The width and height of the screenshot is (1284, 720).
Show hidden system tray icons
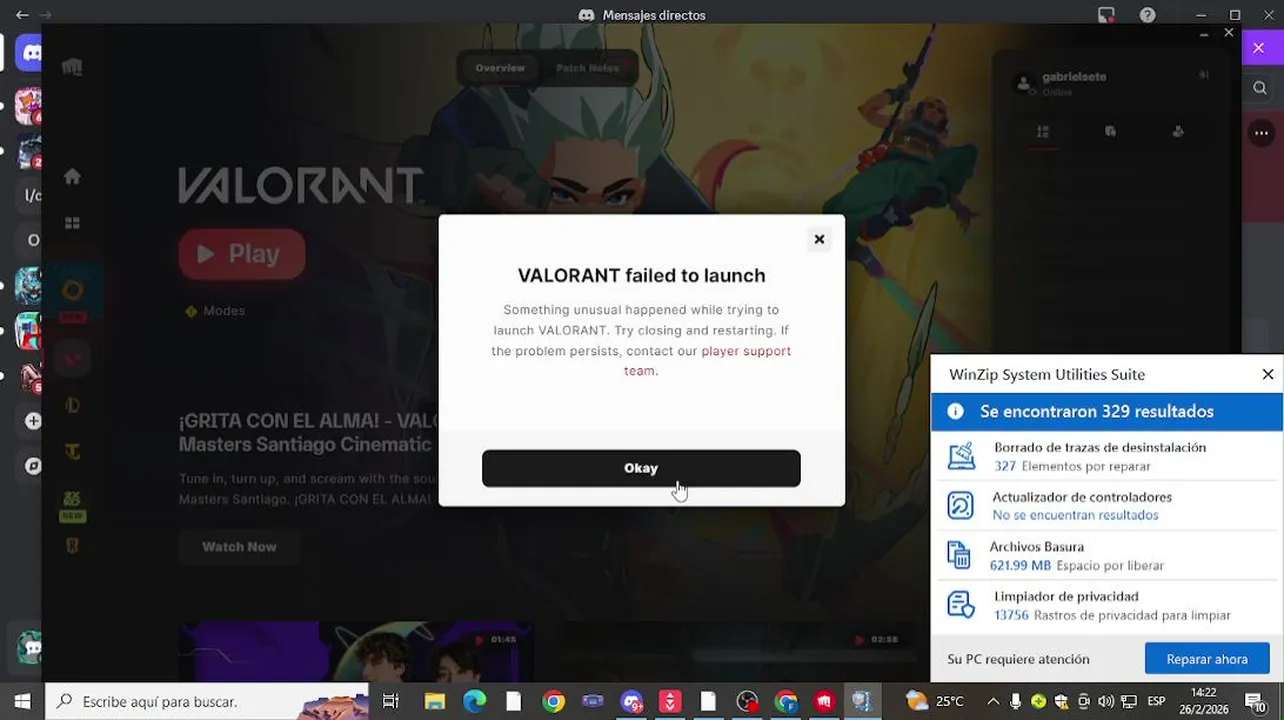pyautogui.click(x=993, y=702)
